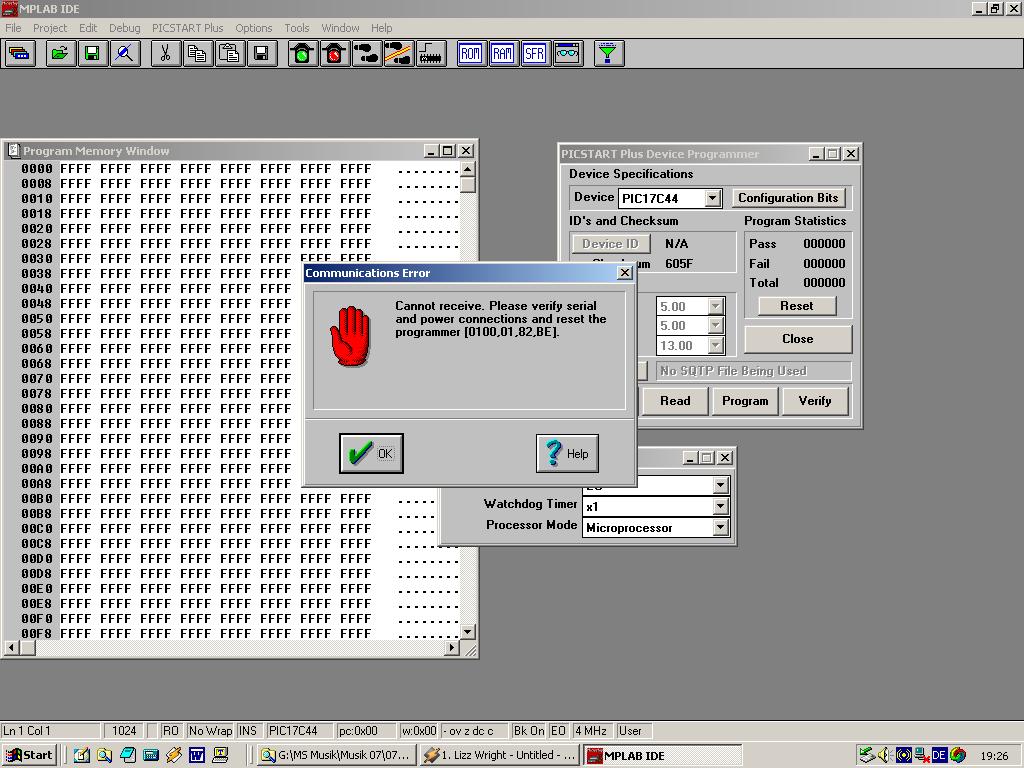The width and height of the screenshot is (1024, 768).
Task: Open a project with the green folder icon
Action: (61, 54)
